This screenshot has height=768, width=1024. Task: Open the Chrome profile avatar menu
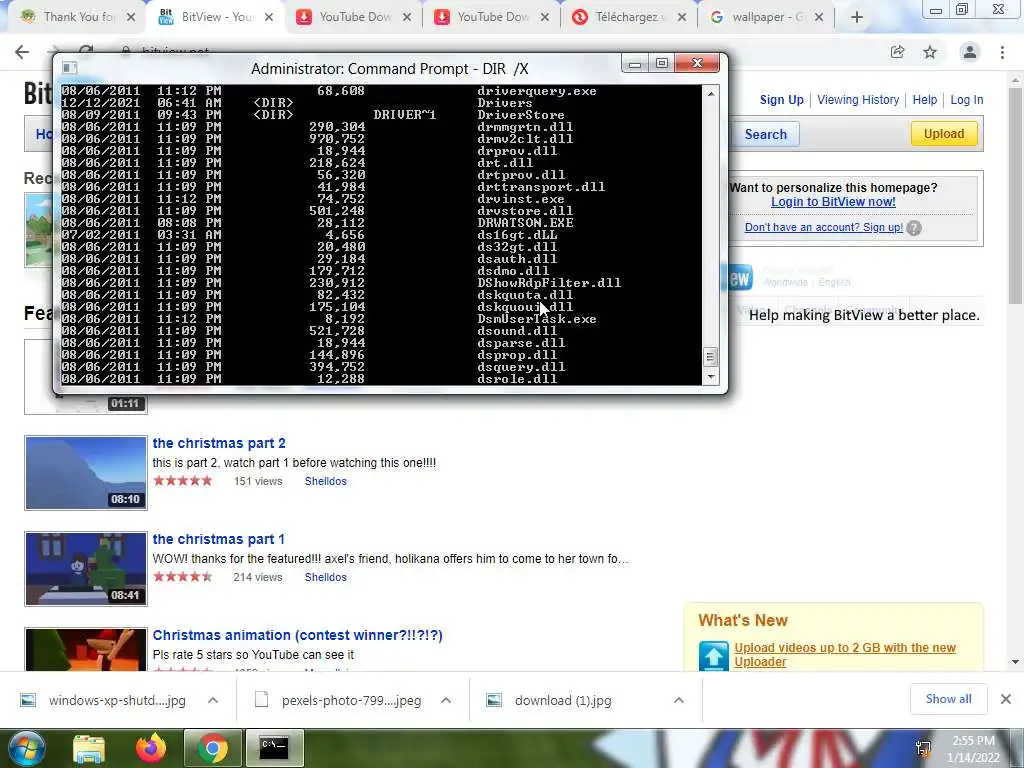pos(970,52)
